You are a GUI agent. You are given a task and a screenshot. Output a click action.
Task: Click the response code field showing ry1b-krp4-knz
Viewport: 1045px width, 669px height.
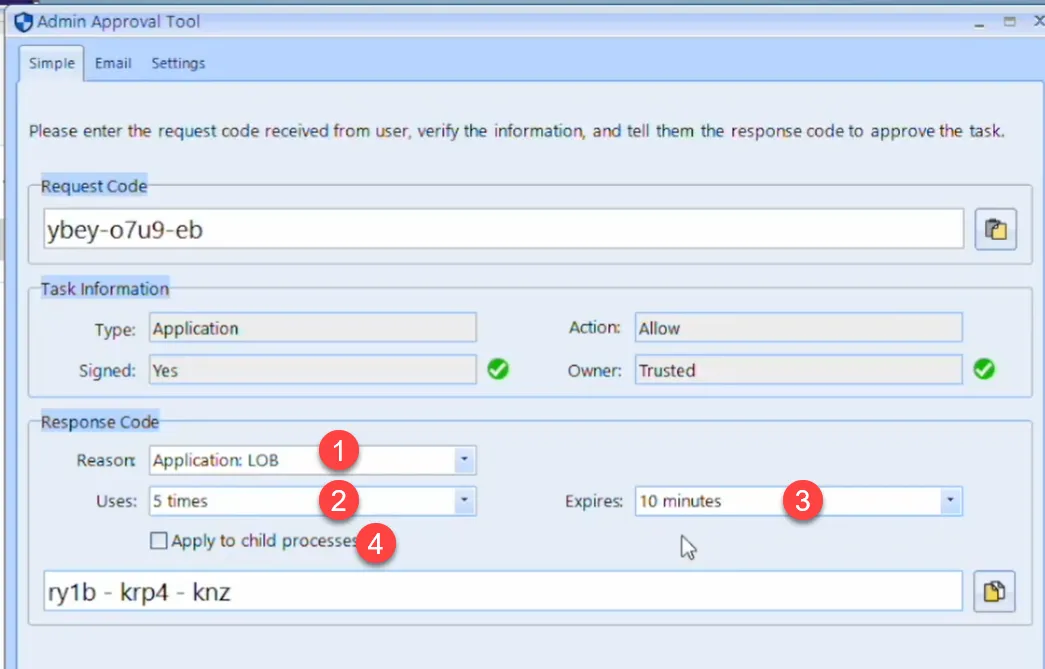tap(500, 591)
